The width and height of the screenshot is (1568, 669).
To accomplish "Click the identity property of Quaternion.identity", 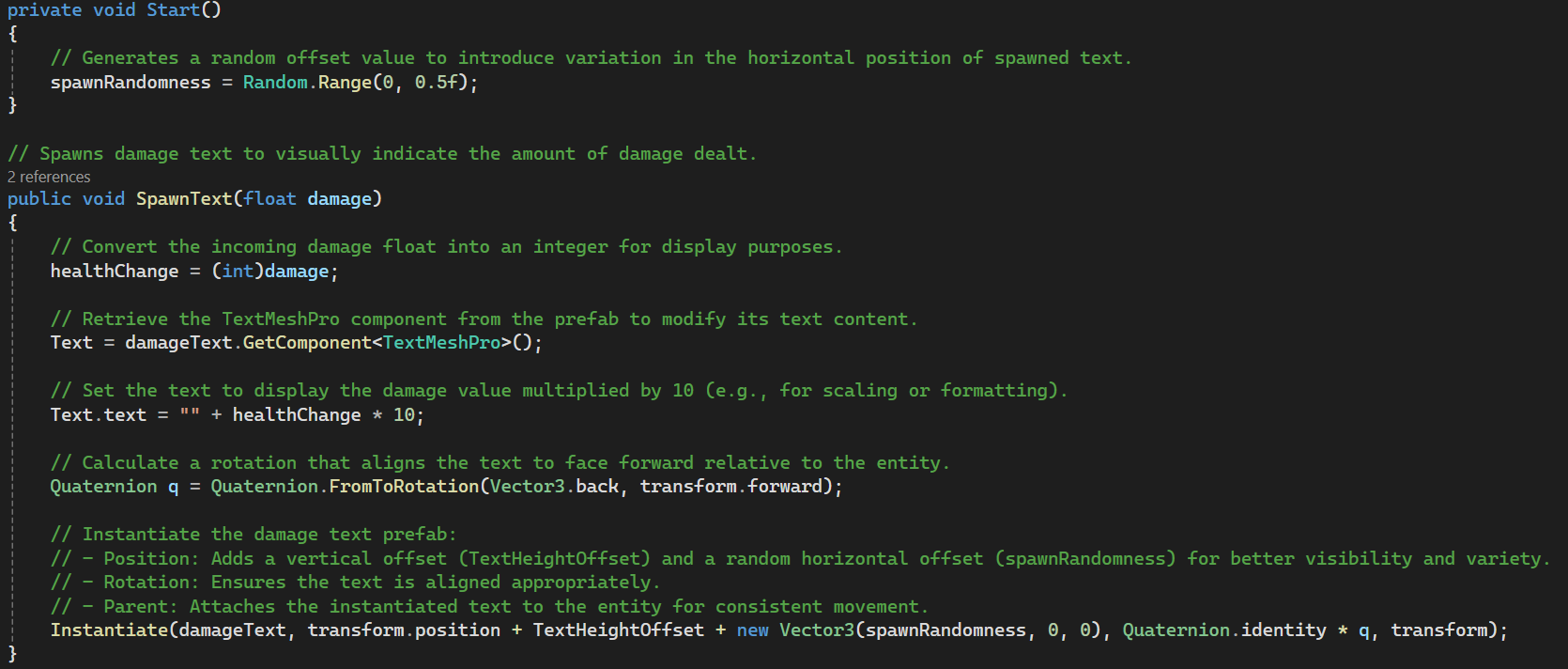I will click(x=1281, y=630).
